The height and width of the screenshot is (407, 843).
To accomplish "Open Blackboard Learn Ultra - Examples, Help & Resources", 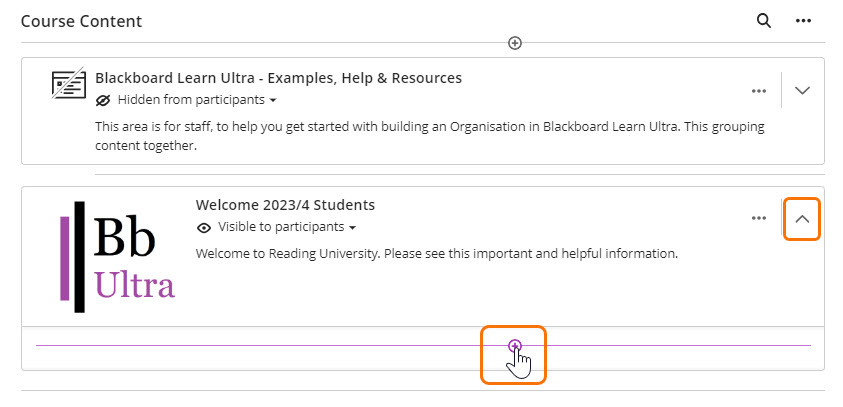I will pyautogui.click(x=278, y=78).
